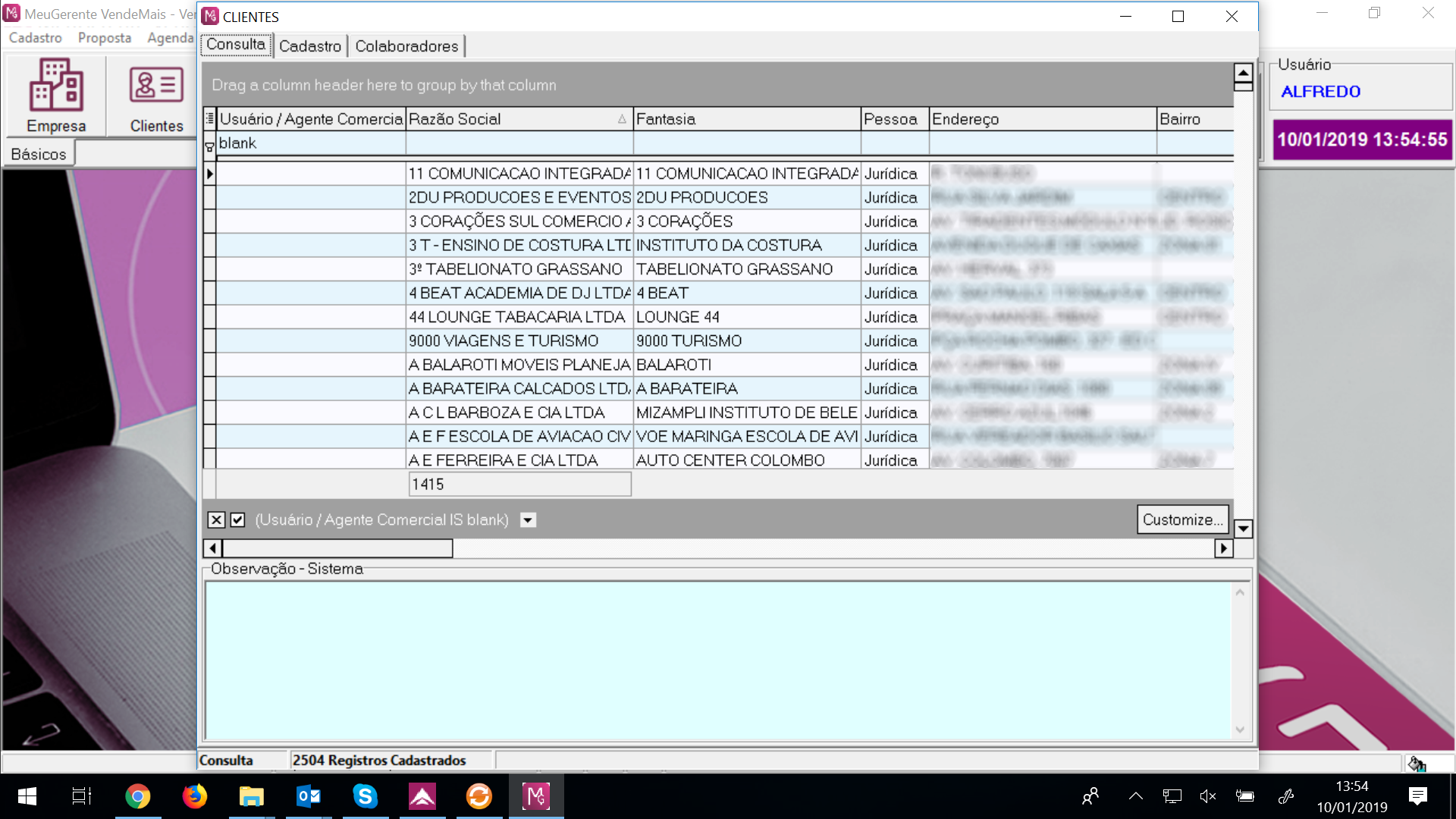Select row 2DU PRODUCOES E EVENTOS
The width and height of the screenshot is (1456, 819).
click(x=519, y=197)
